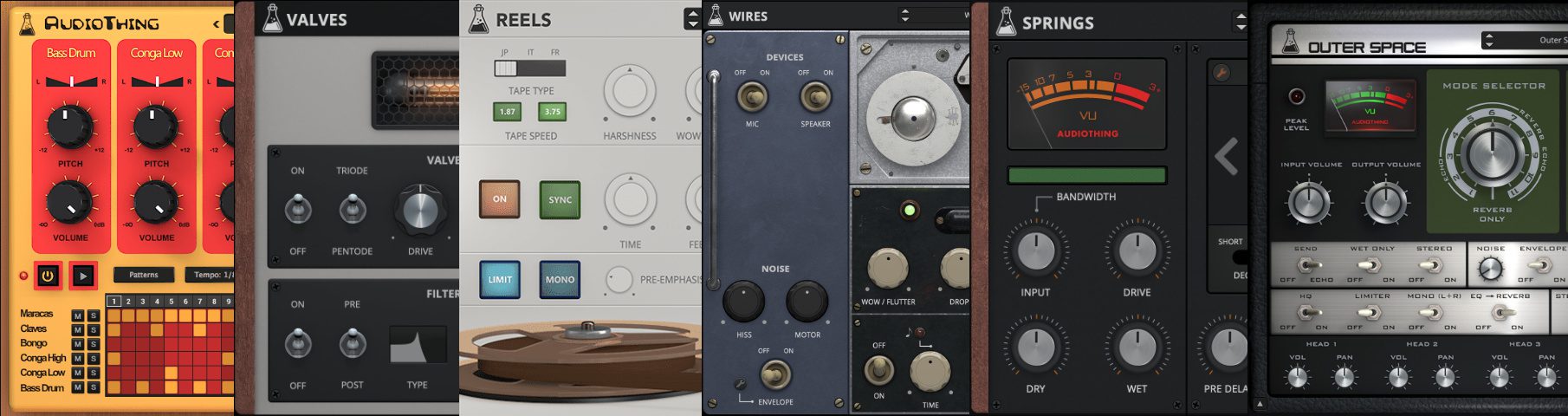Toggle the Limiter switch in Outer Space
This screenshot has width=1568, height=416.
point(1370,313)
